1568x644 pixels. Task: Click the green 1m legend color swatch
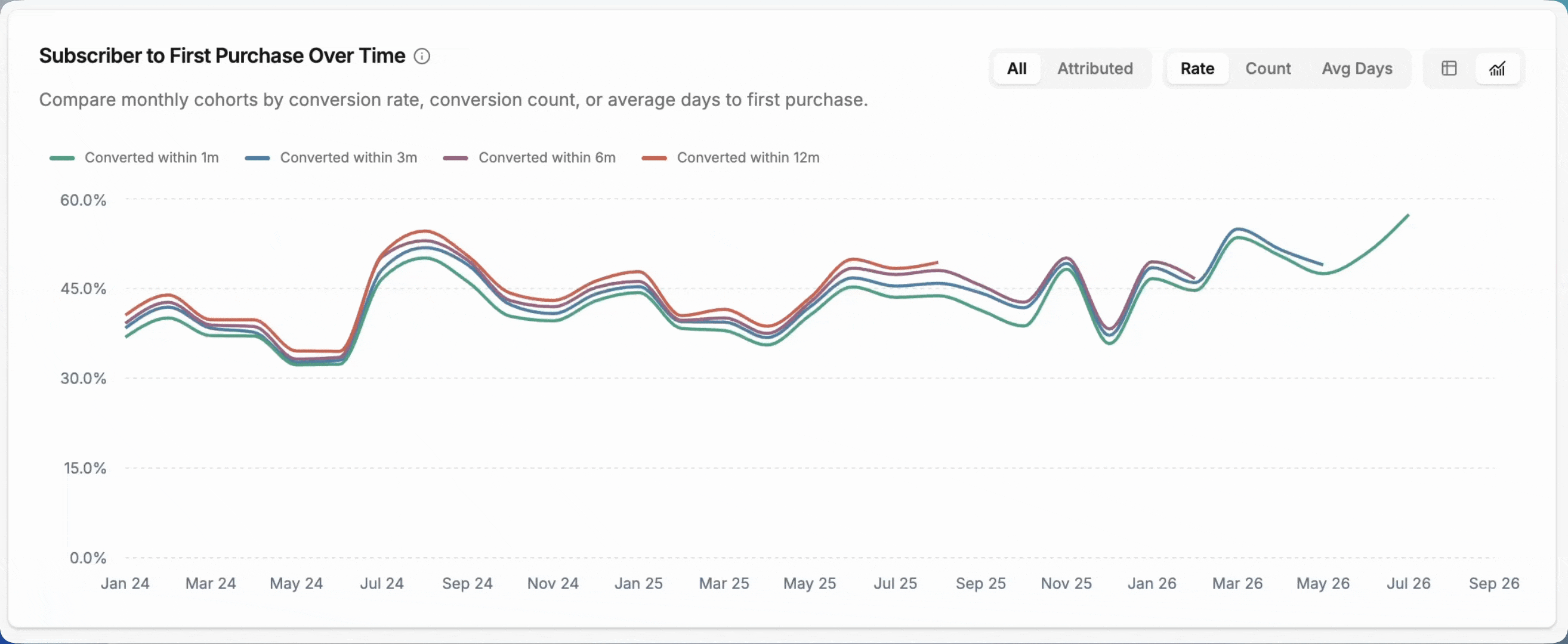point(62,158)
